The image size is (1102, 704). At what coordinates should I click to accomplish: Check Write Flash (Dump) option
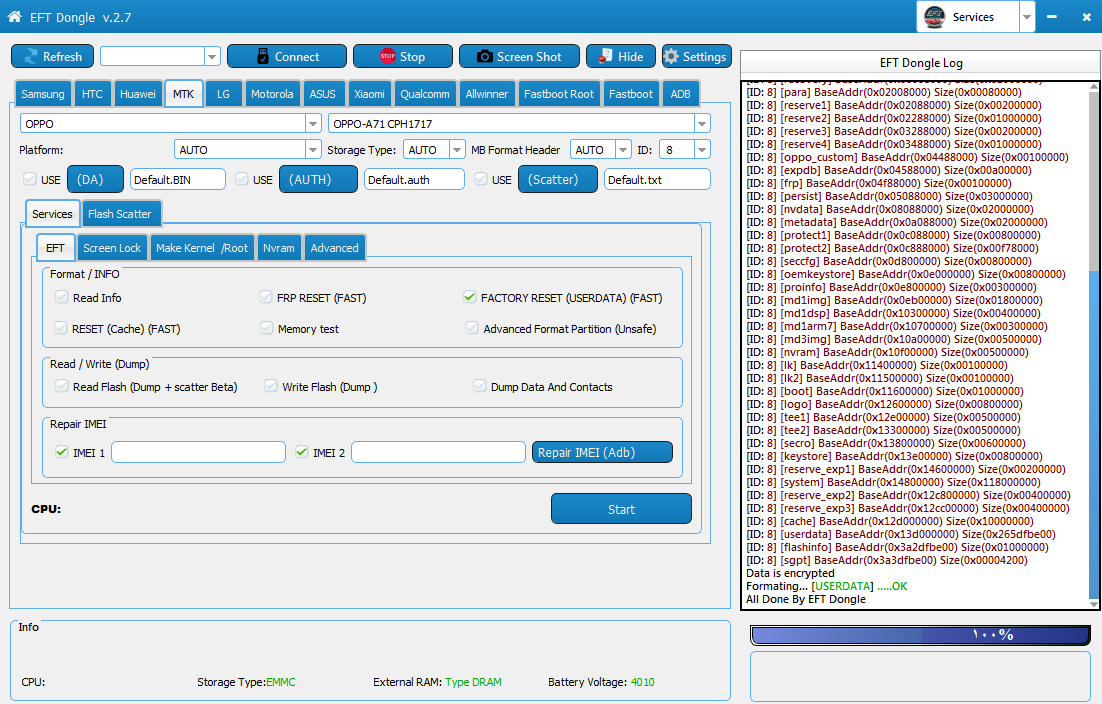coord(271,386)
